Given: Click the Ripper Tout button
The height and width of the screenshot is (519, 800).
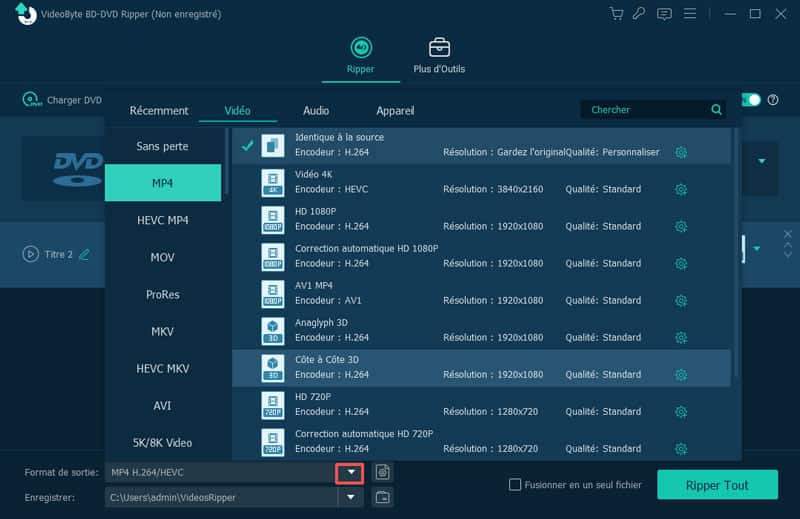Looking at the screenshot, I should tap(717, 485).
